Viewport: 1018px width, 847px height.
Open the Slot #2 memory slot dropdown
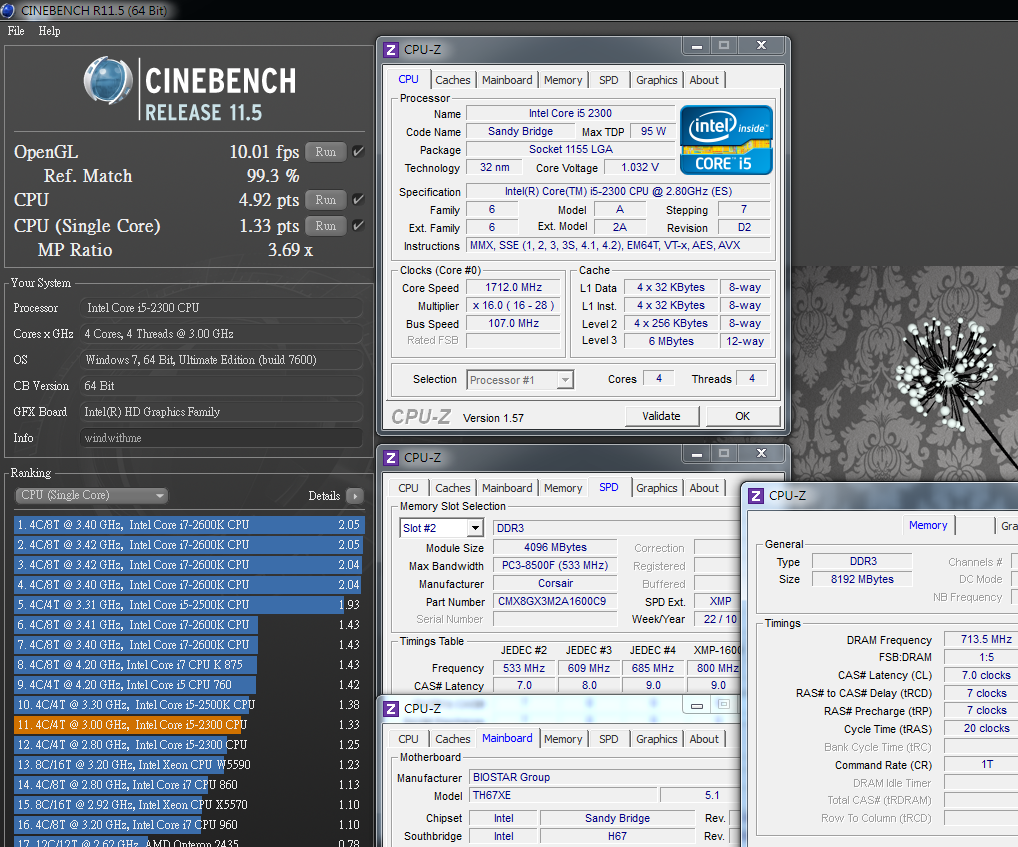click(441, 528)
